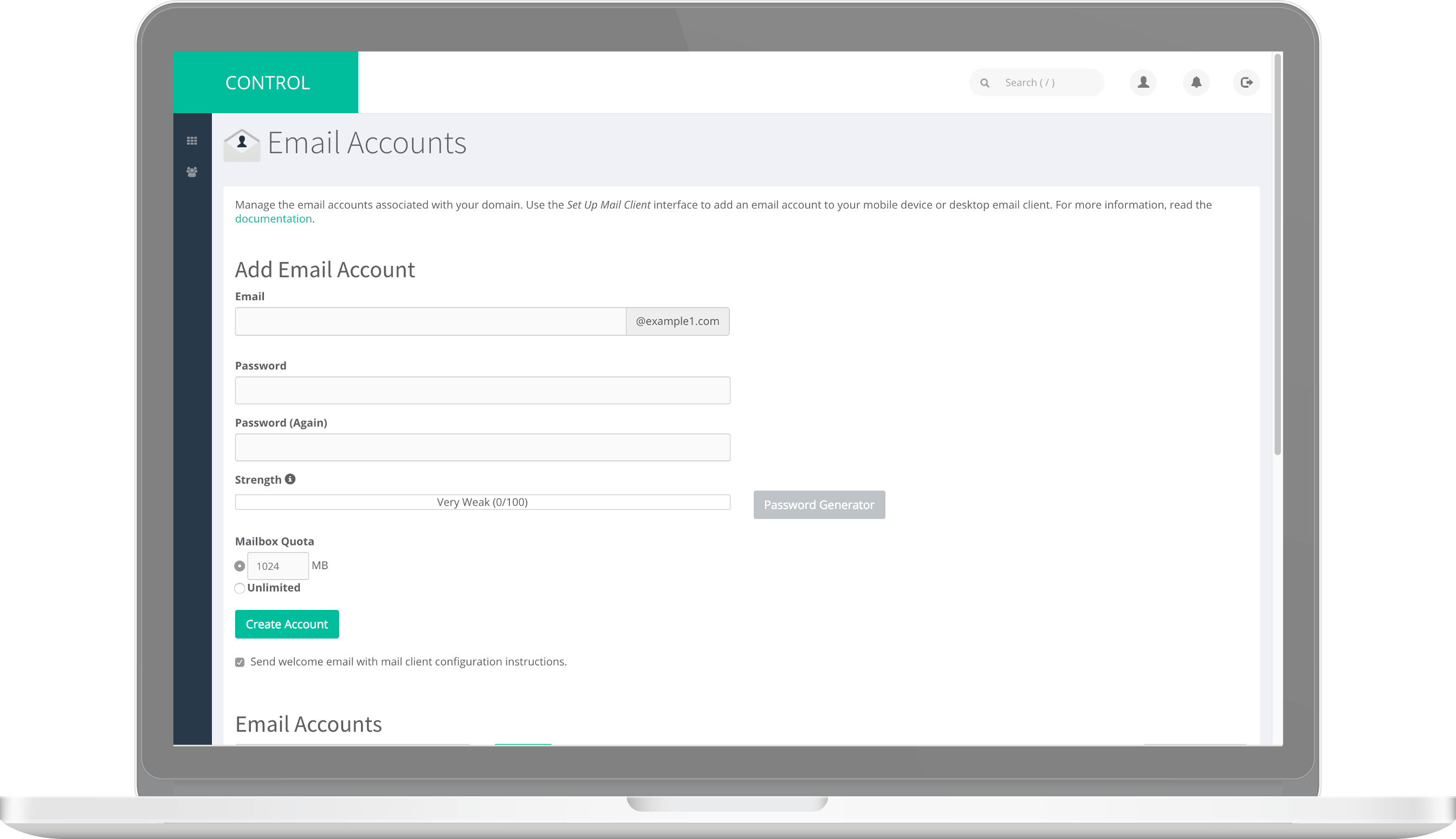Click the Create Account button
Screen dimensions: 1456x839
click(287, 624)
